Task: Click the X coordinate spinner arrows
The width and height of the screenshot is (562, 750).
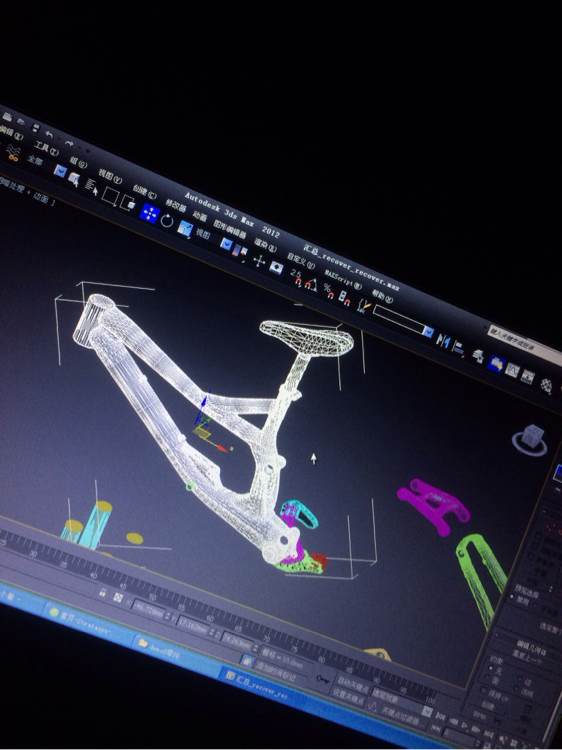Action: tap(167, 615)
